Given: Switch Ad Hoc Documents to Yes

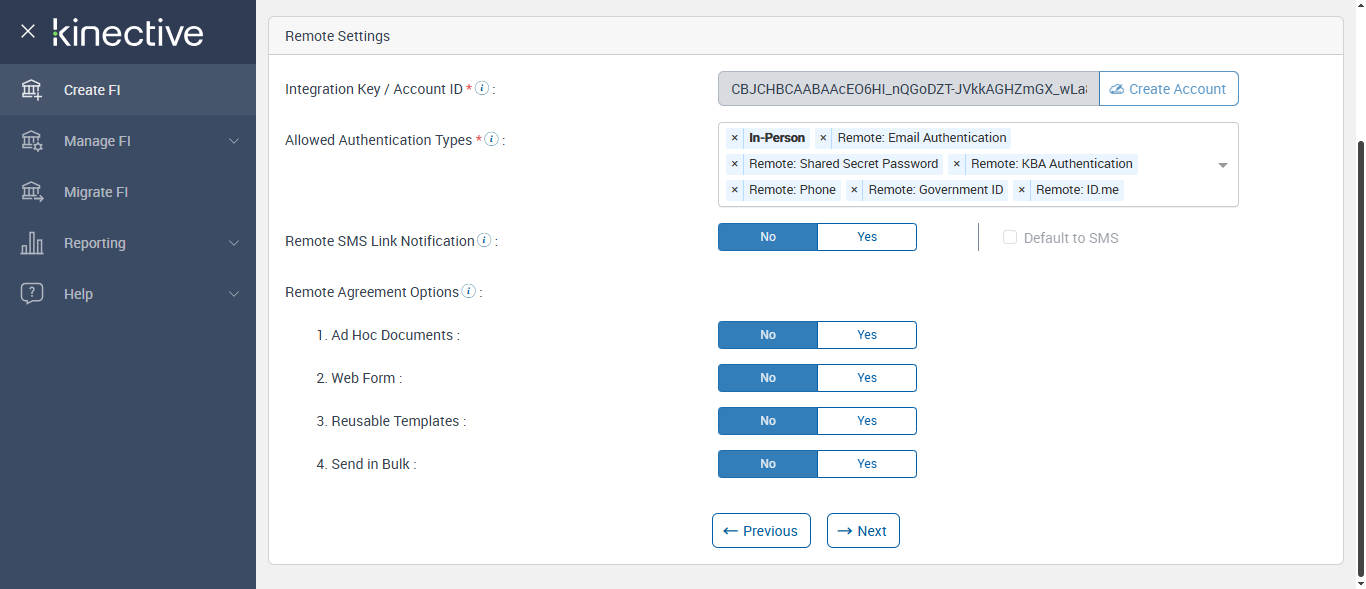Looking at the screenshot, I should click(866, 335).
